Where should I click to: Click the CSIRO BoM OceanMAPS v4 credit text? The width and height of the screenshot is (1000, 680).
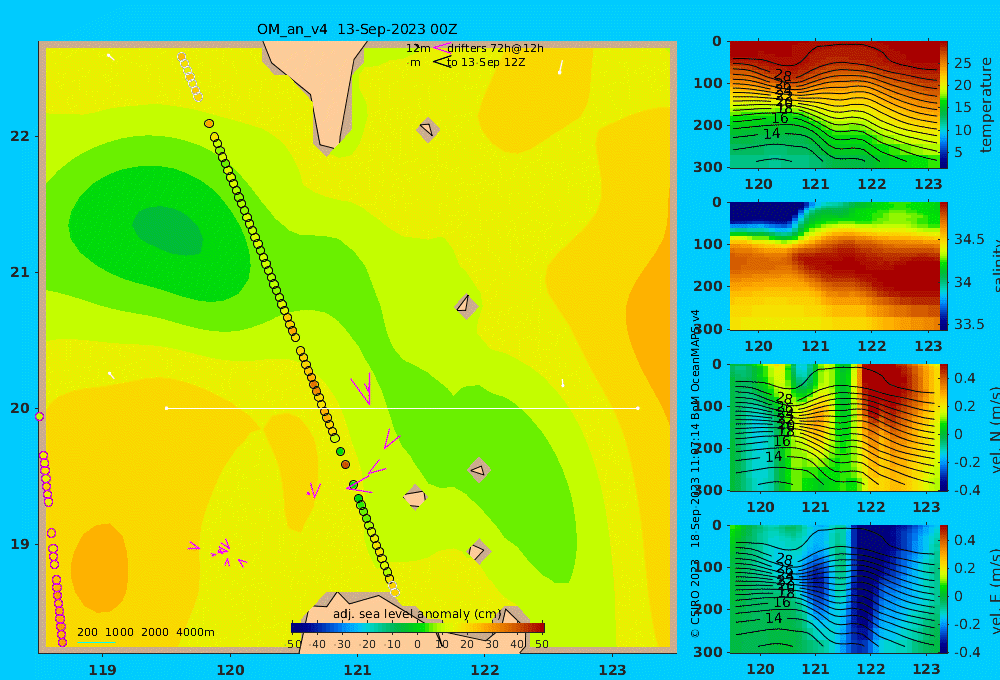695,473
